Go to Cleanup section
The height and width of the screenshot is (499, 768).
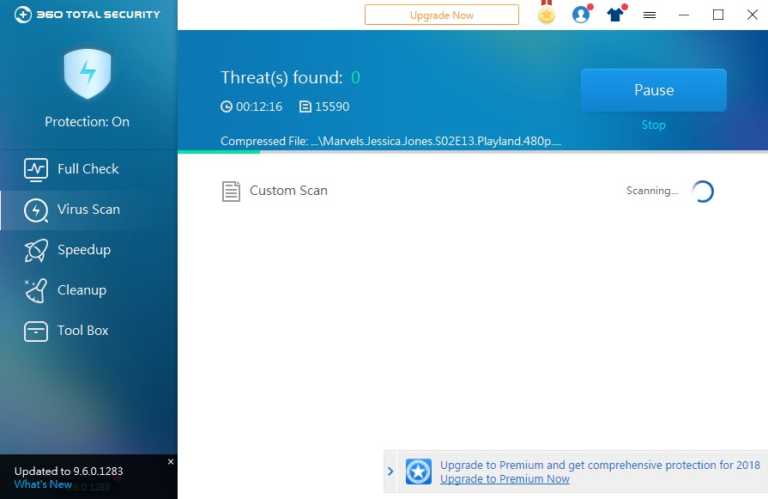[81, 290]
